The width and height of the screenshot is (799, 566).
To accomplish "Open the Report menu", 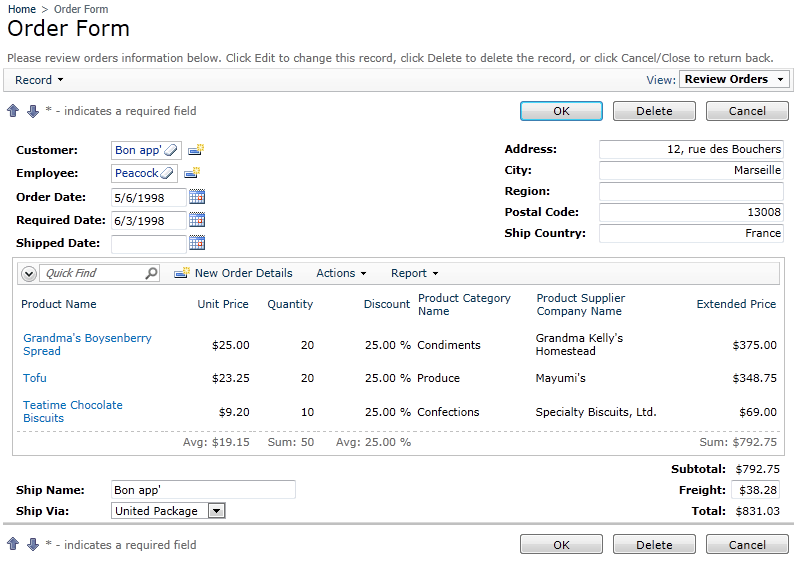I will (x=414, y=273).
